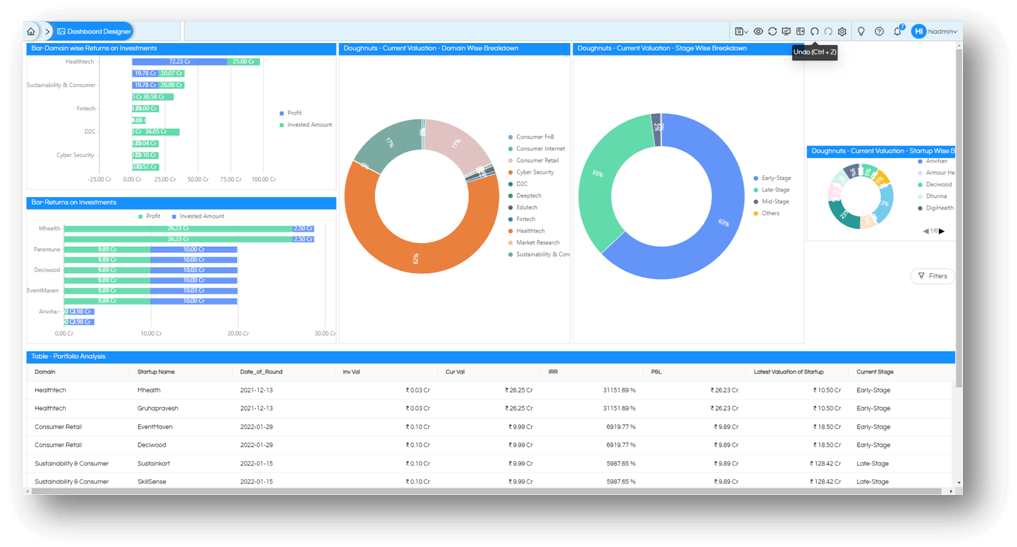1017x547 pixels.
Task: Toggle Early-Stage legend entry
Action: tap(772, 178)
